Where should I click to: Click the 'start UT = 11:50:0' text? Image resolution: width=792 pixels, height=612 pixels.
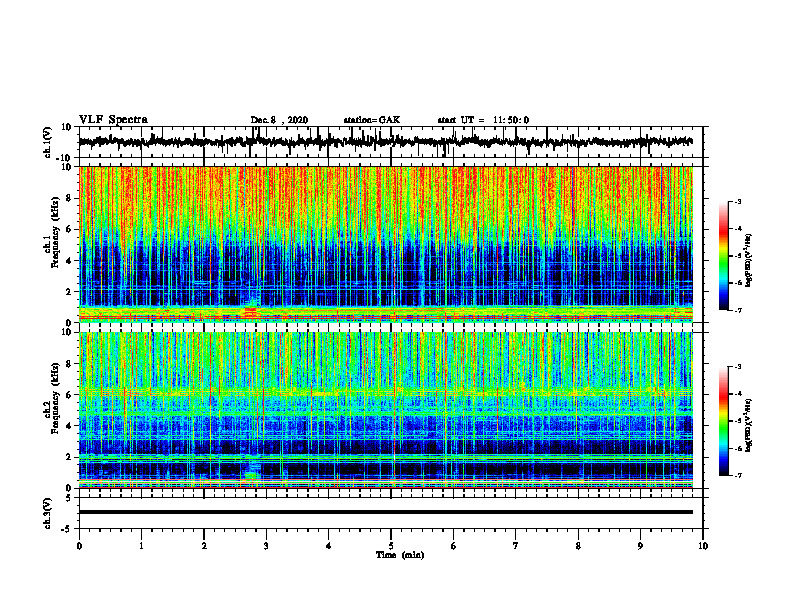(483, 120)
